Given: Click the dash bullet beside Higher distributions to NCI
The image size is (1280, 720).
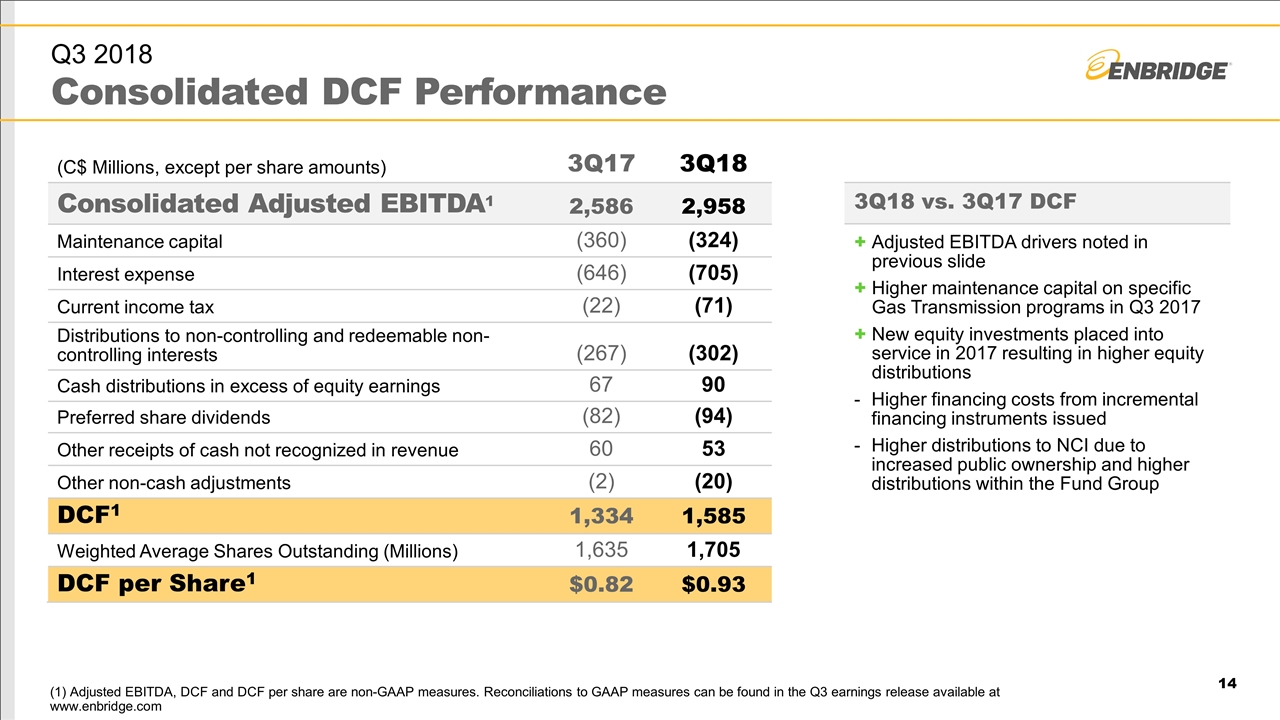Looking at the screenshot, I should pyautogui.click(x=859, y=445).
